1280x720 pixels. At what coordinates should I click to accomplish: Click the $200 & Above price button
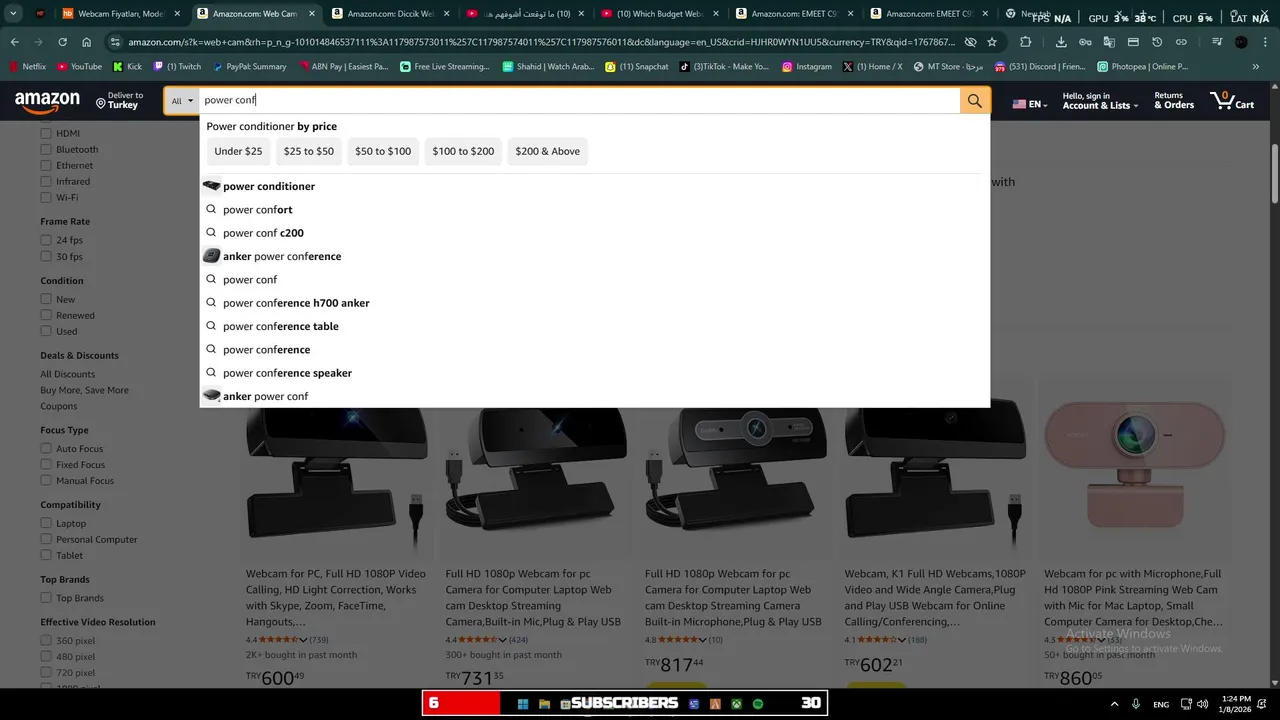pyautogui.click(x=547, y=151)
